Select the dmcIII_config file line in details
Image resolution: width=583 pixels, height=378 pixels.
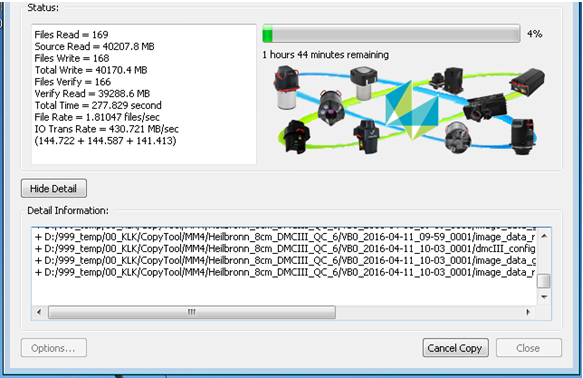pos(285,249)
